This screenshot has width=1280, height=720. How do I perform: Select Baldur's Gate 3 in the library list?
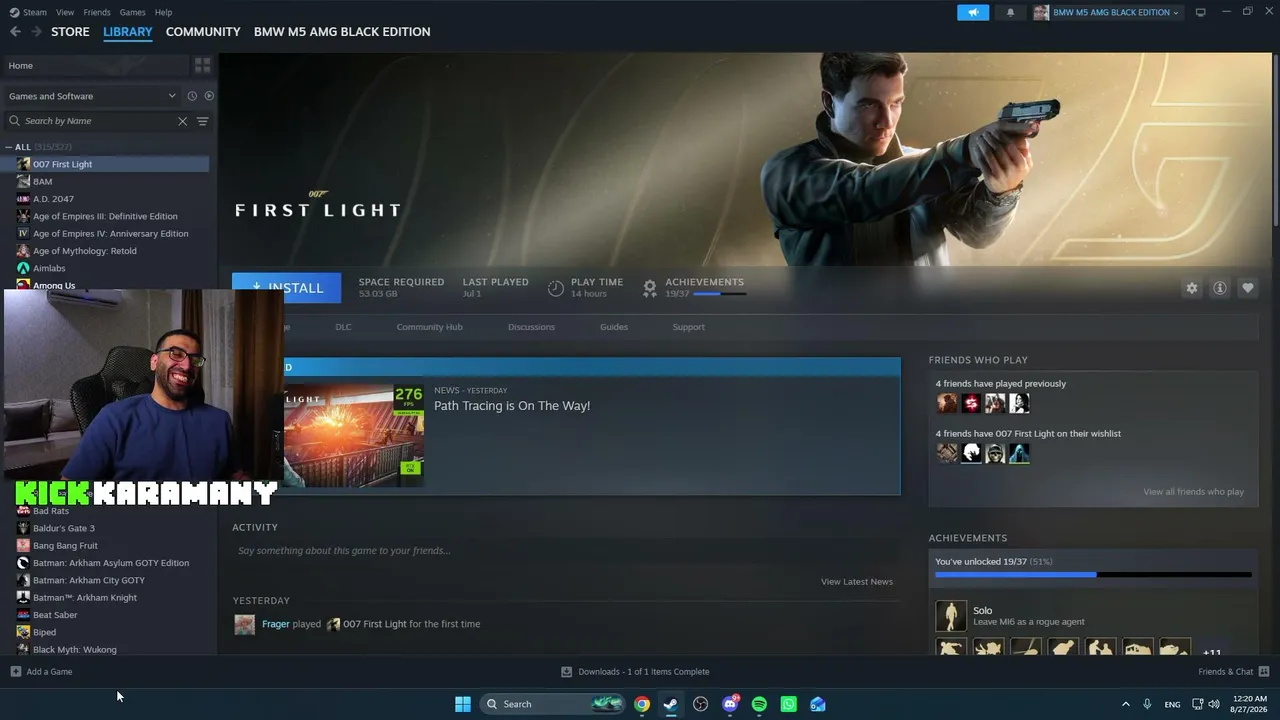click(64, 528)
